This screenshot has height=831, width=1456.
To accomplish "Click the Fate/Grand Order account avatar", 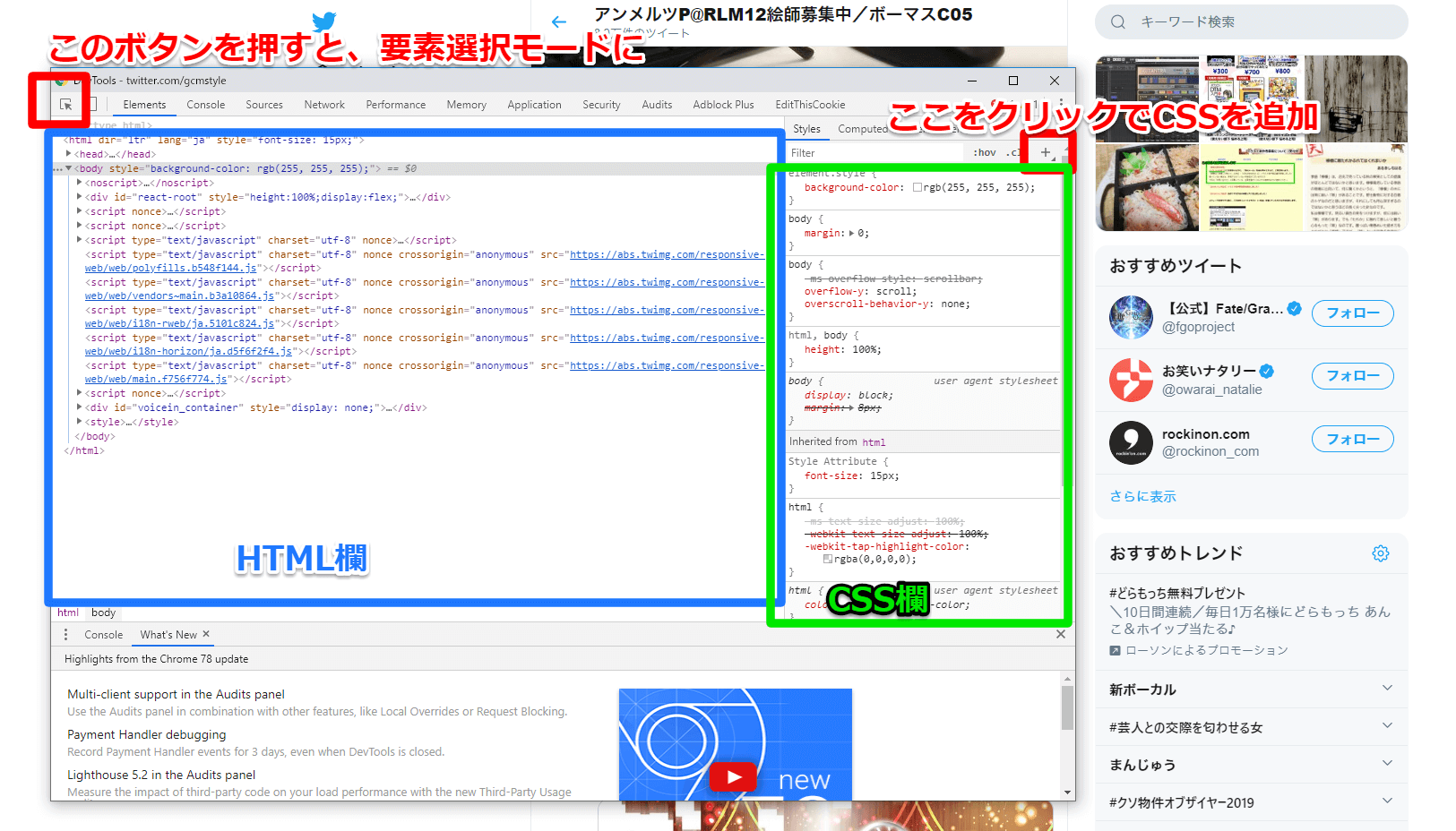I will (1131, 317).
